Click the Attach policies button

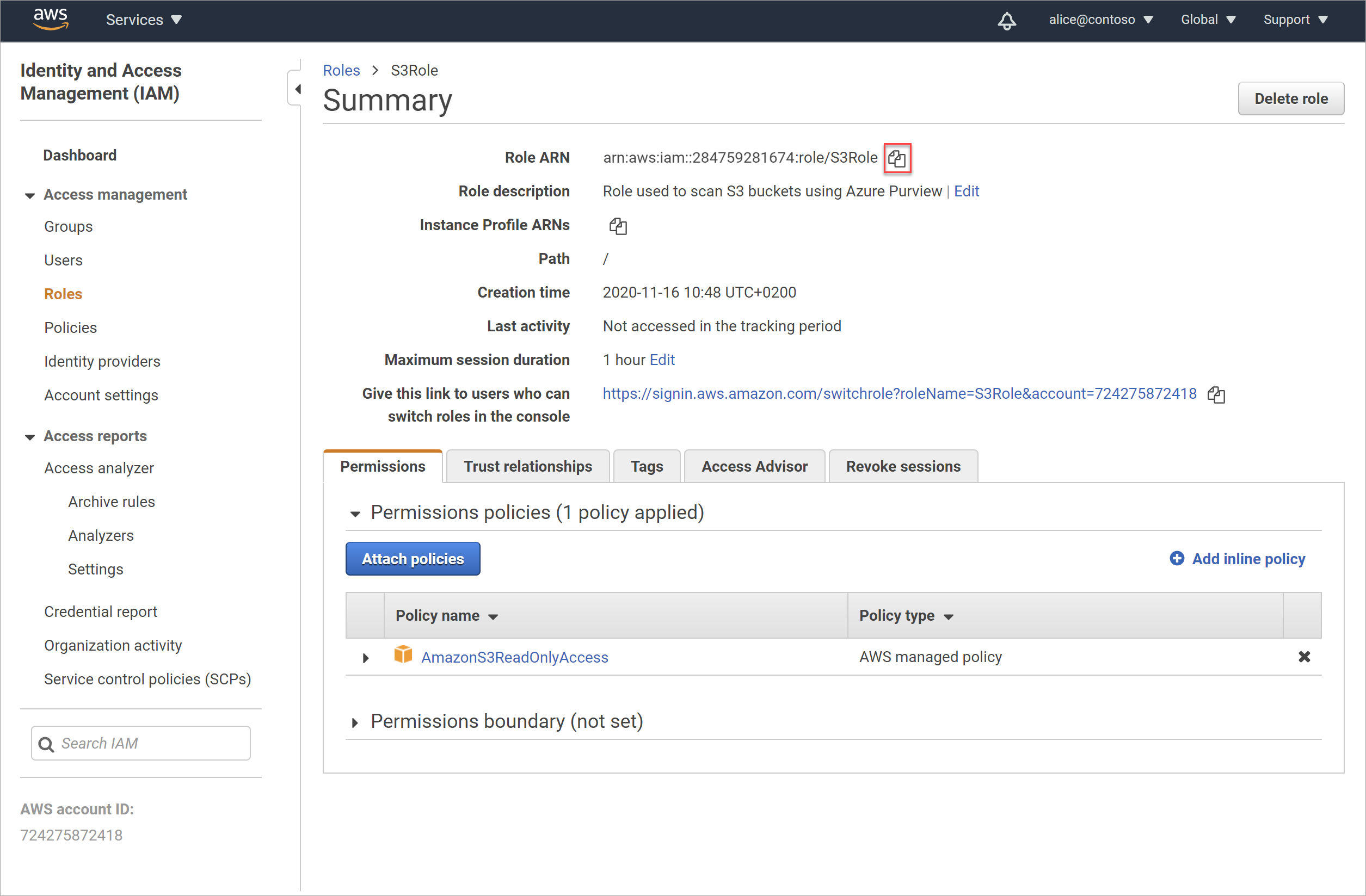(x=412, y=558)
